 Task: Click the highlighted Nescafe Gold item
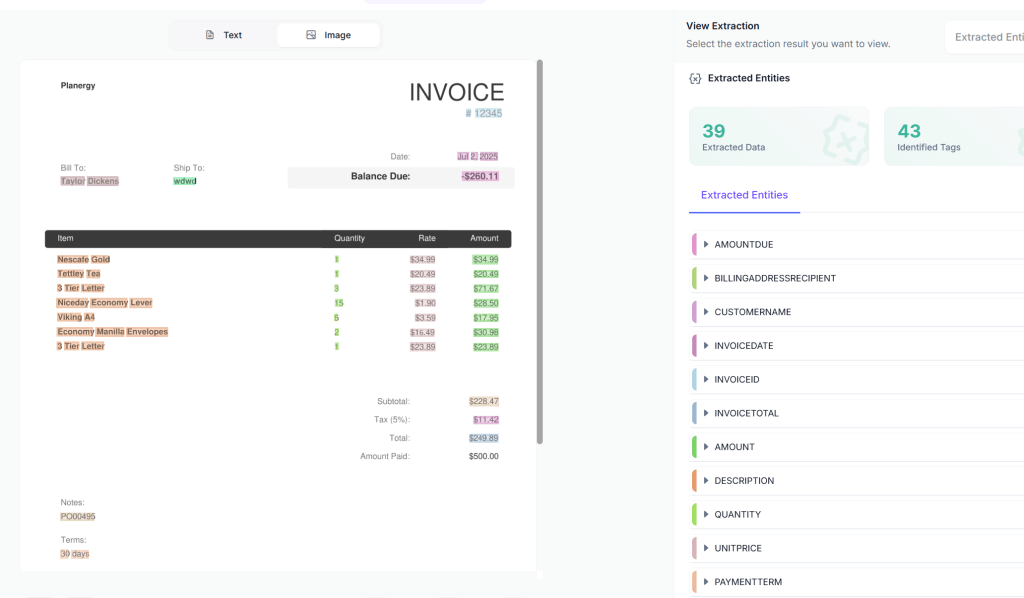click(84, 260)
